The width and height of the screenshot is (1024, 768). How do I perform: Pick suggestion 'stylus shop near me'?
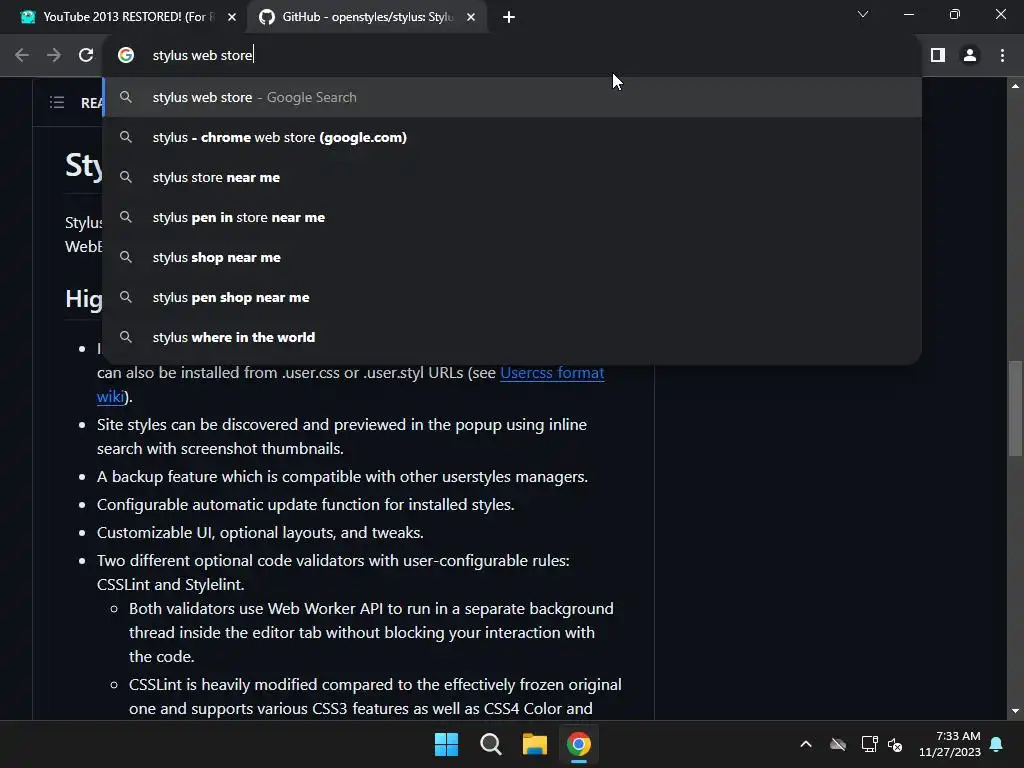pyautogui.click(x=513, y=257)
